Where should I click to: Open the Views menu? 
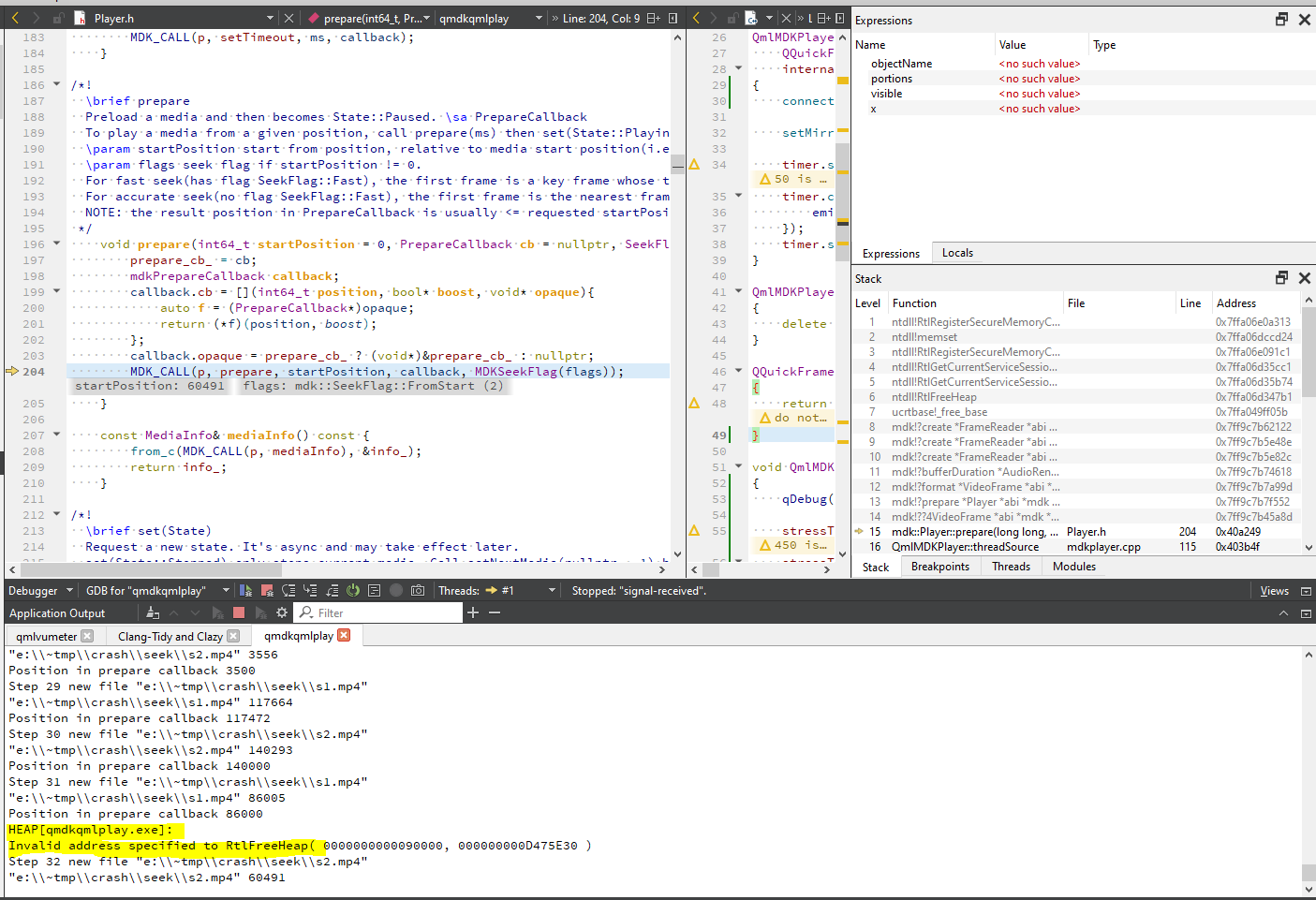[1274, 591]
